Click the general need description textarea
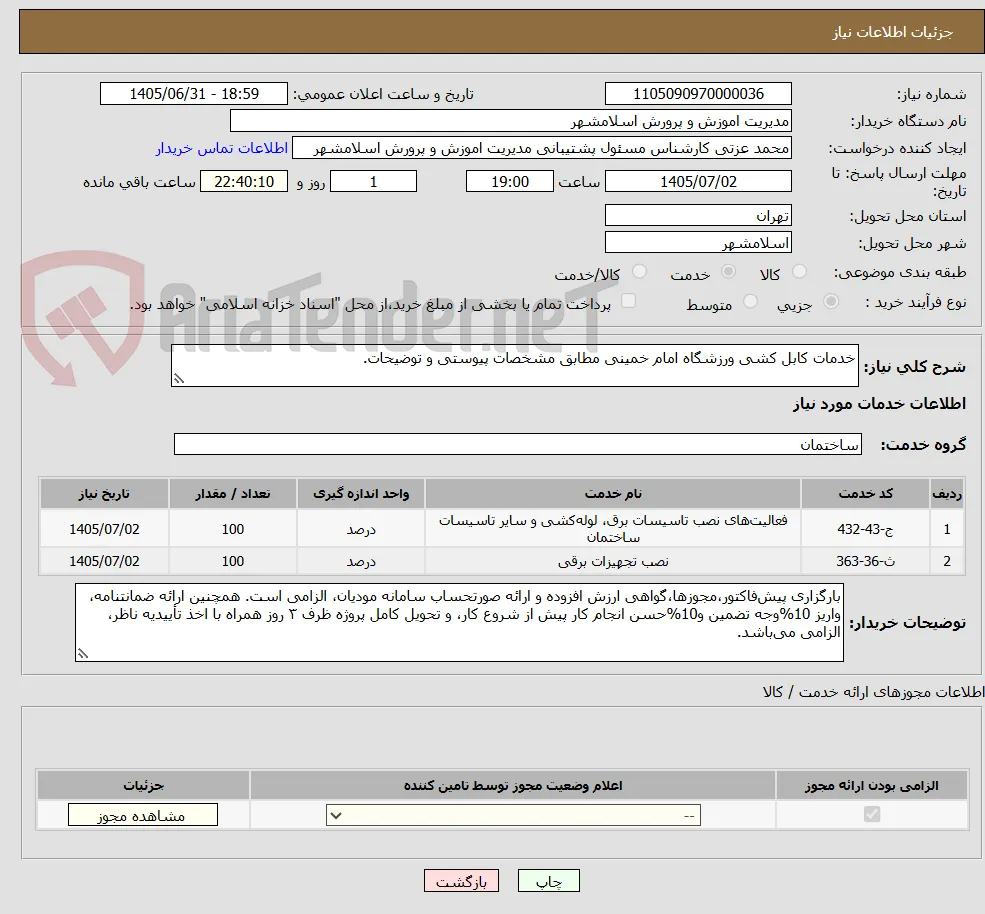This screenshot has width=985, height=914. pyautogui.click(x=514, y=366)
